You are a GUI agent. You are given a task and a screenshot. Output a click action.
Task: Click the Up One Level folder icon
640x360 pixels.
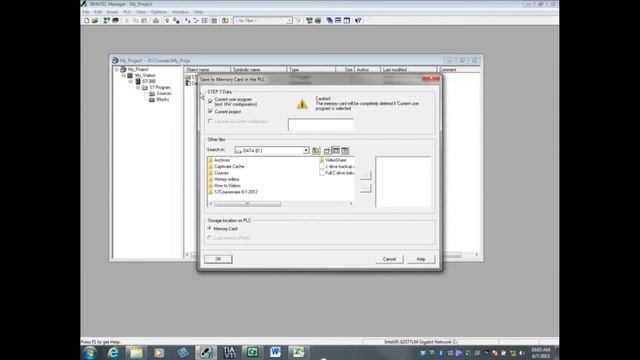[316, 151]
